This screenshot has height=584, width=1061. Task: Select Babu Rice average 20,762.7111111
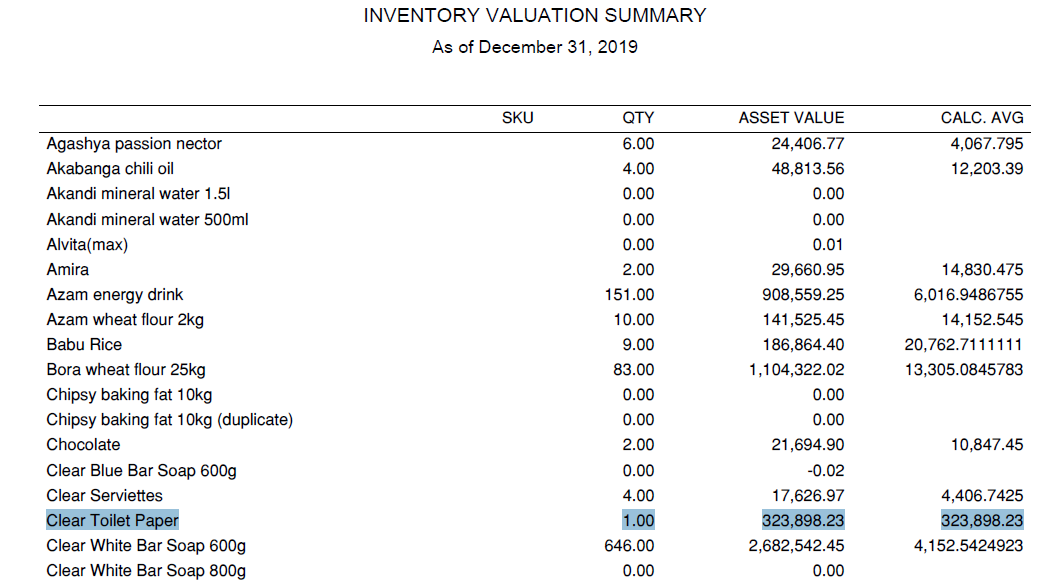(963, 345)
